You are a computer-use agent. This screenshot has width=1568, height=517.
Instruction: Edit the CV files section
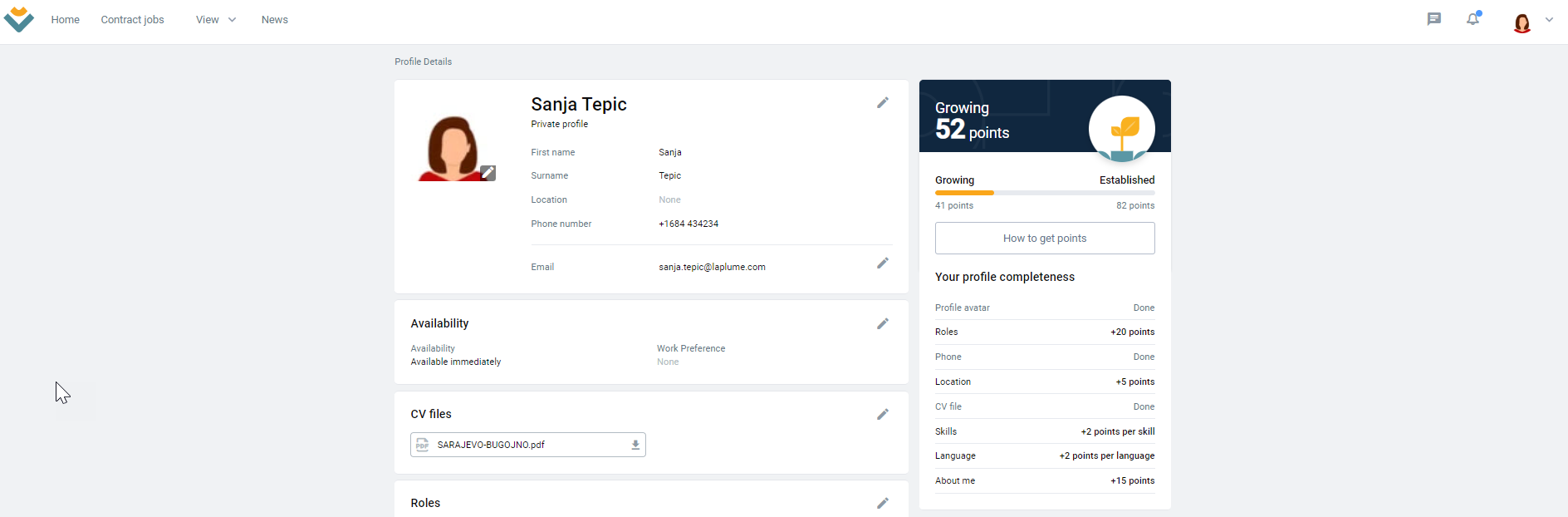pyautogui.click(x=883, y=415)
